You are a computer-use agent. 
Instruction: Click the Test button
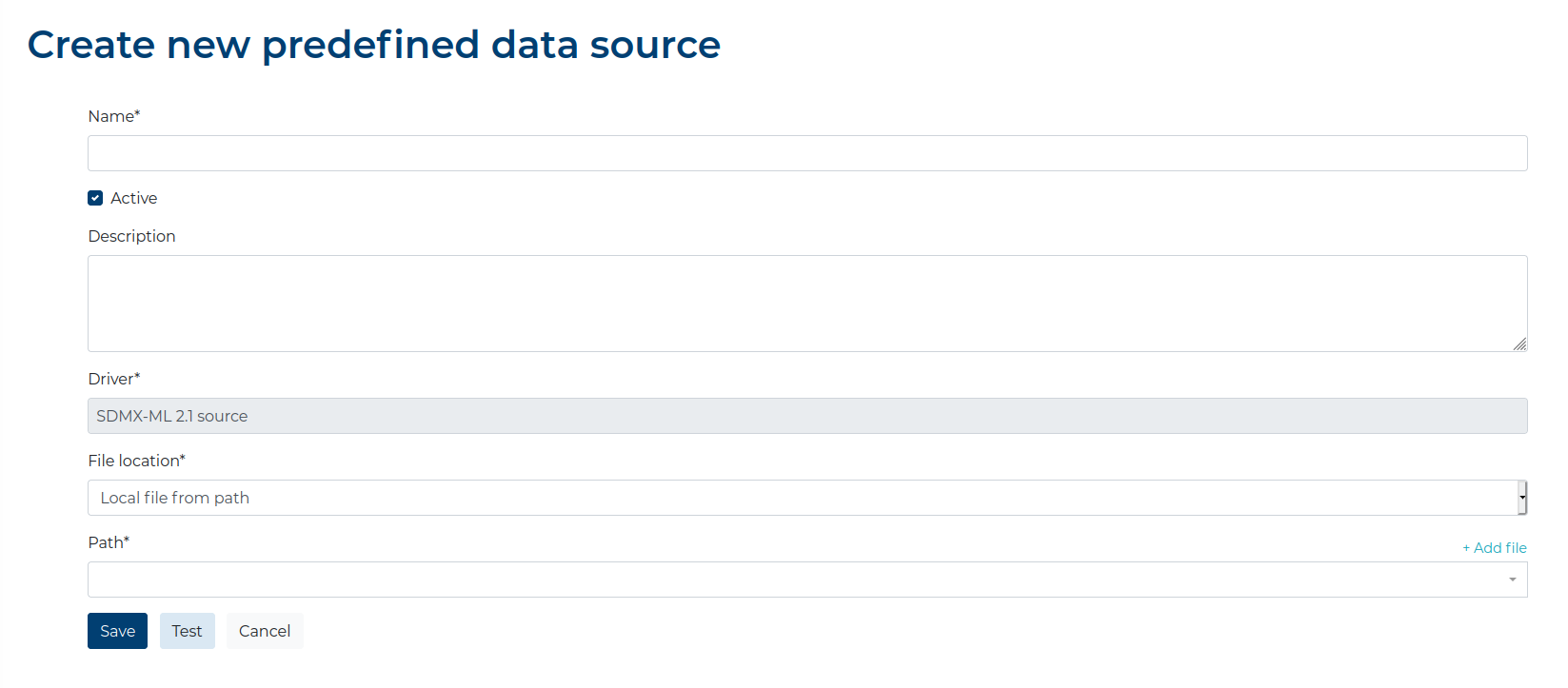[188, 631]
